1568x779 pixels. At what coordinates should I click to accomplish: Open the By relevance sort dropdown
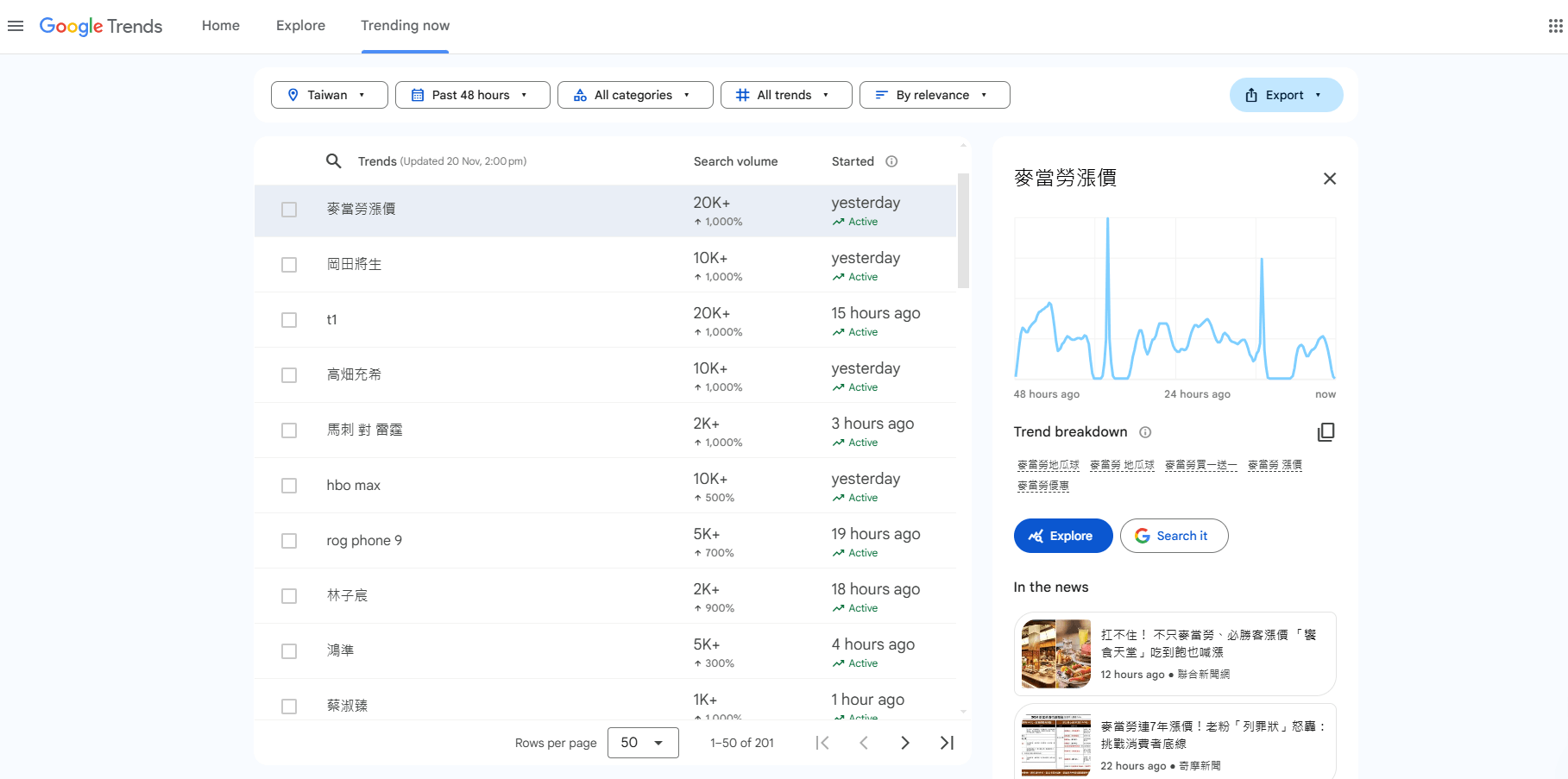pyautogui.click(x=935, y=95)
